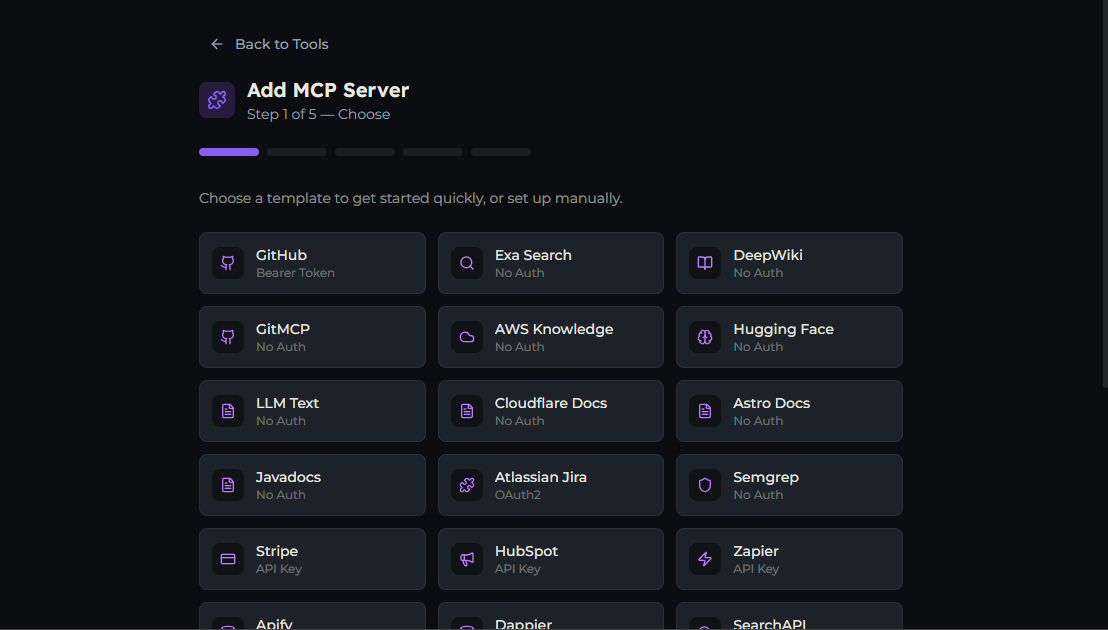Click the Add MCP Server puzzle icon
Viewport: 1108px width, 630px height.
(x=217, y=100)
